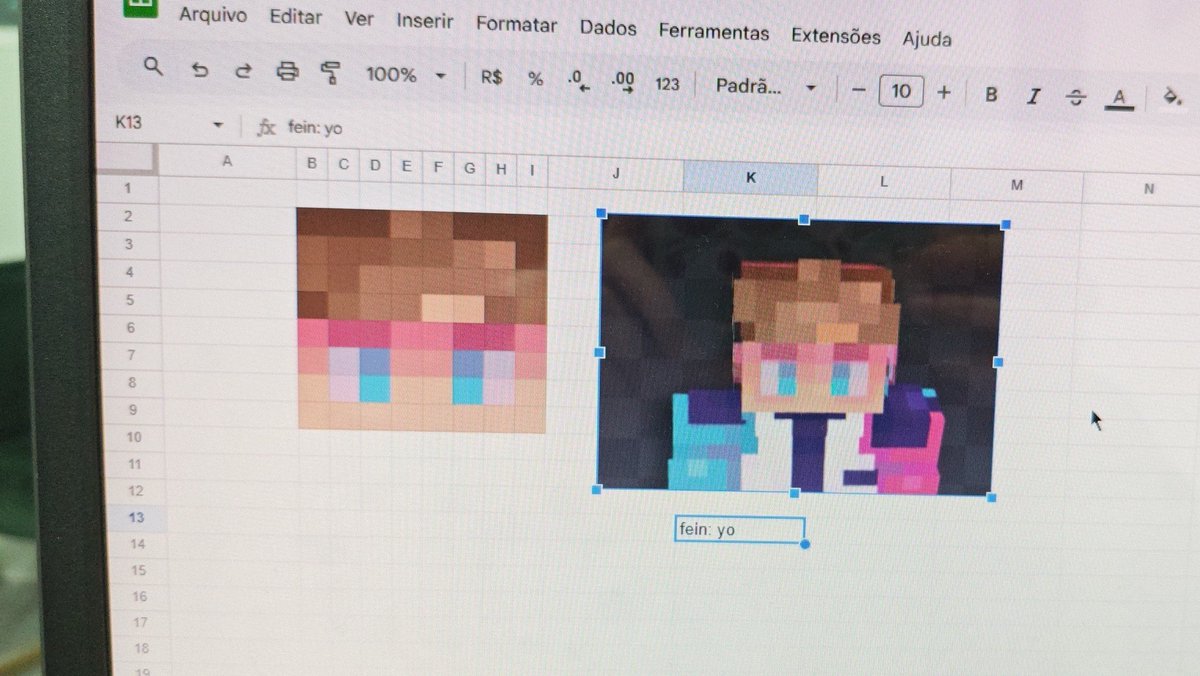Click the search magnifier icon in toolbar
1200x676 pixels.
coord(153,67)
